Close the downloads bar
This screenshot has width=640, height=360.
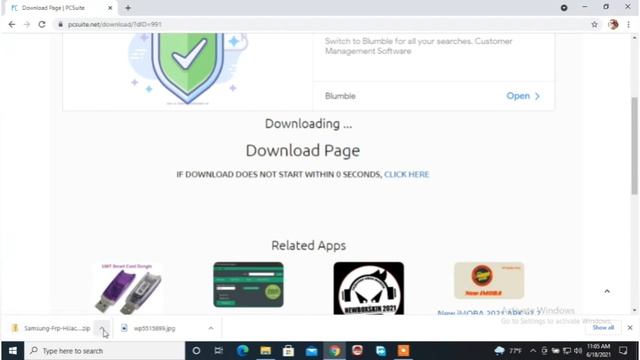pos(630,328)
